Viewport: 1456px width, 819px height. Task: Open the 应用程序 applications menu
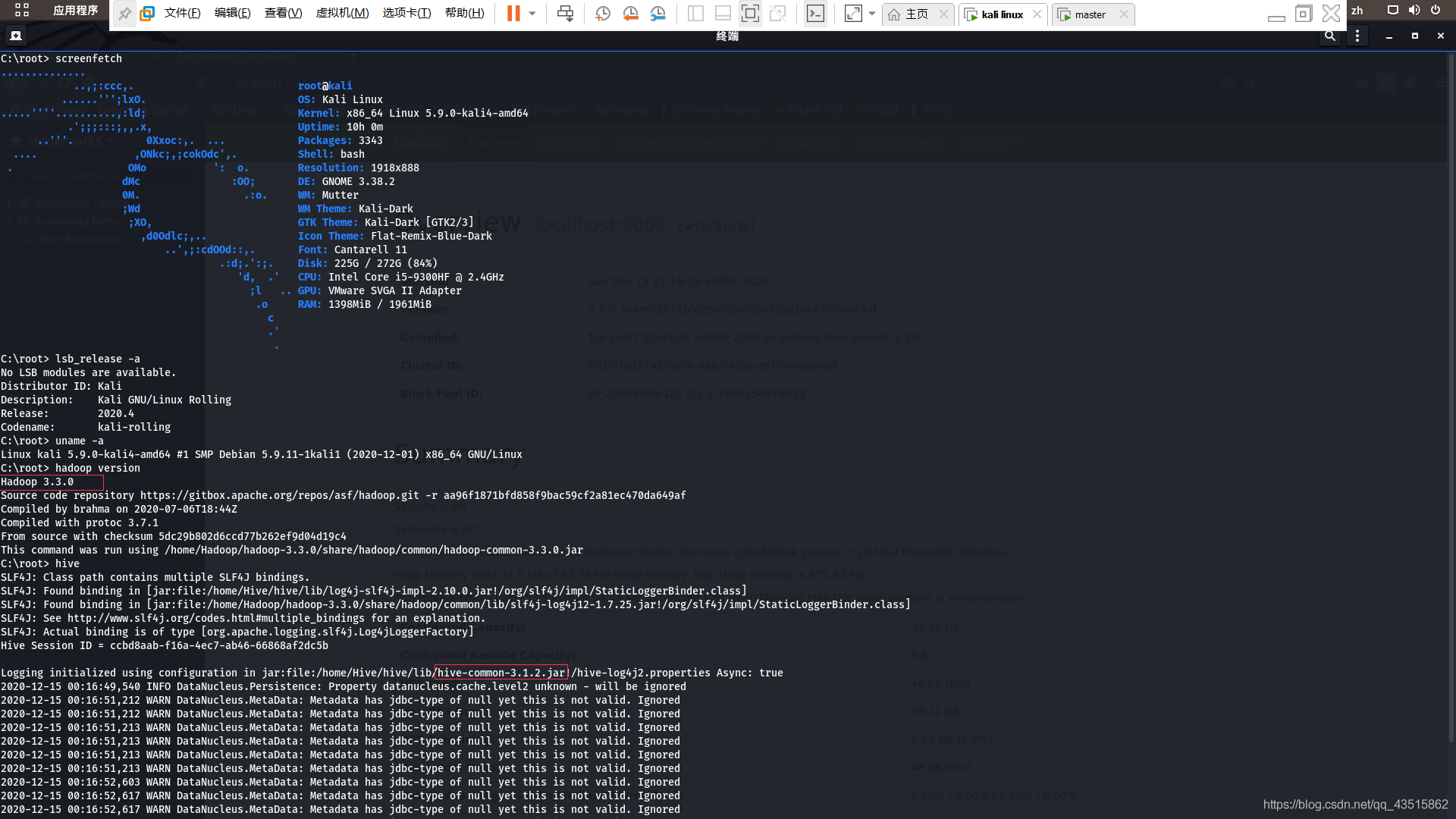point(75,11)
